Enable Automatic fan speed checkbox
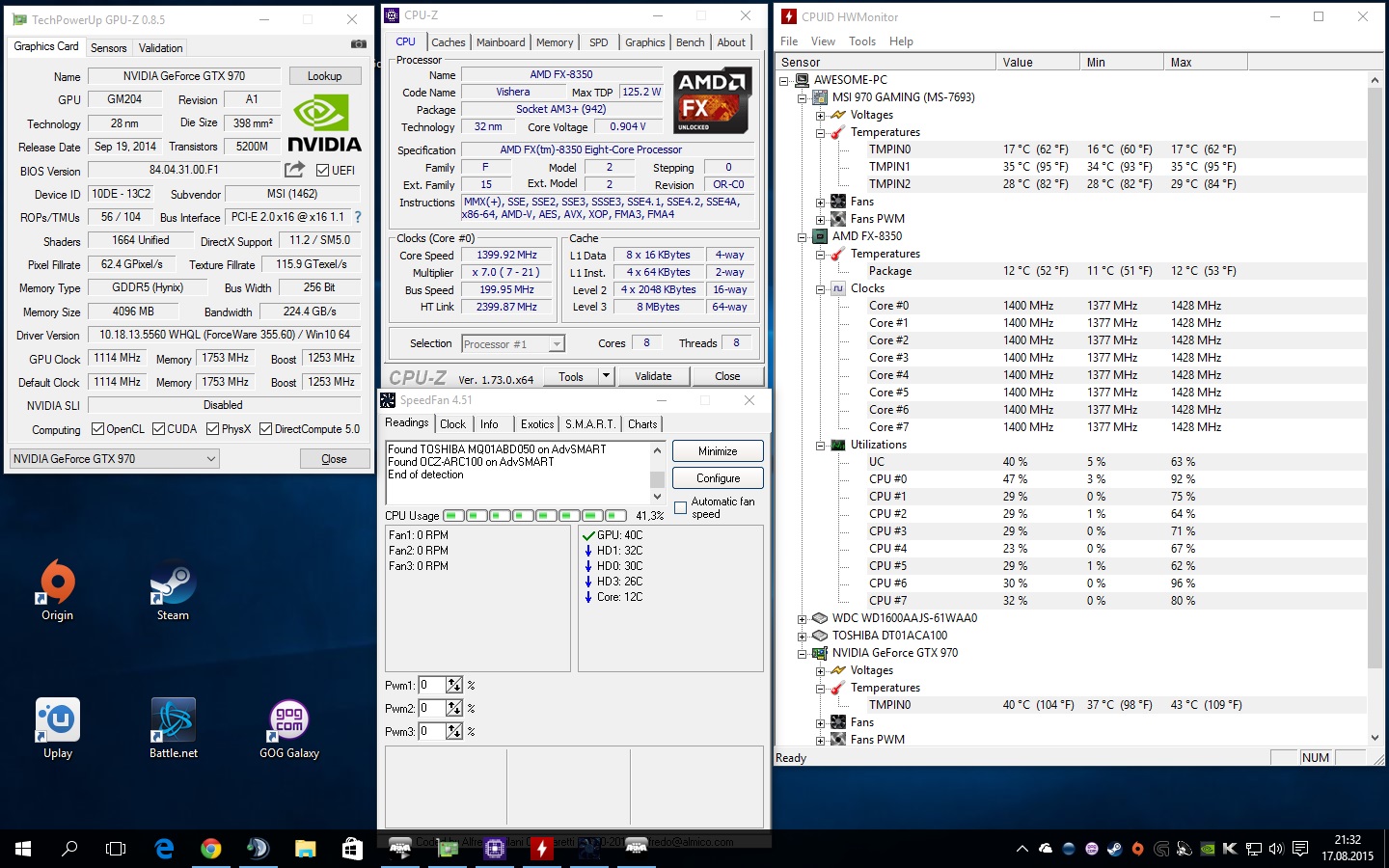This screenshot has height=868, width=1389. tap(680, 507)
